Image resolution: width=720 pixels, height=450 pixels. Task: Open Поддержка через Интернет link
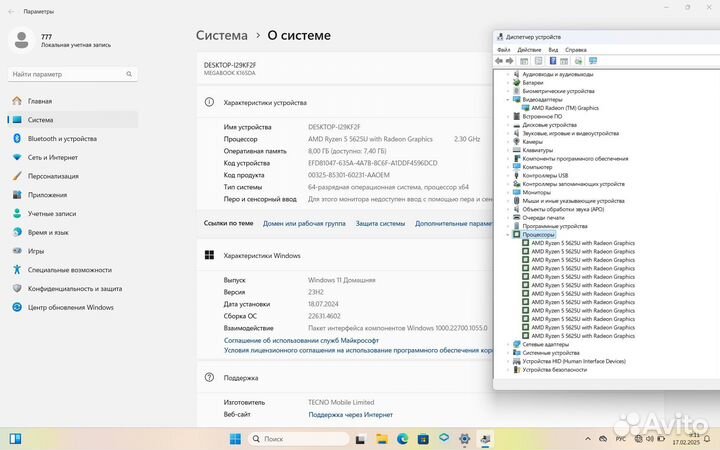tap(350, 415)
